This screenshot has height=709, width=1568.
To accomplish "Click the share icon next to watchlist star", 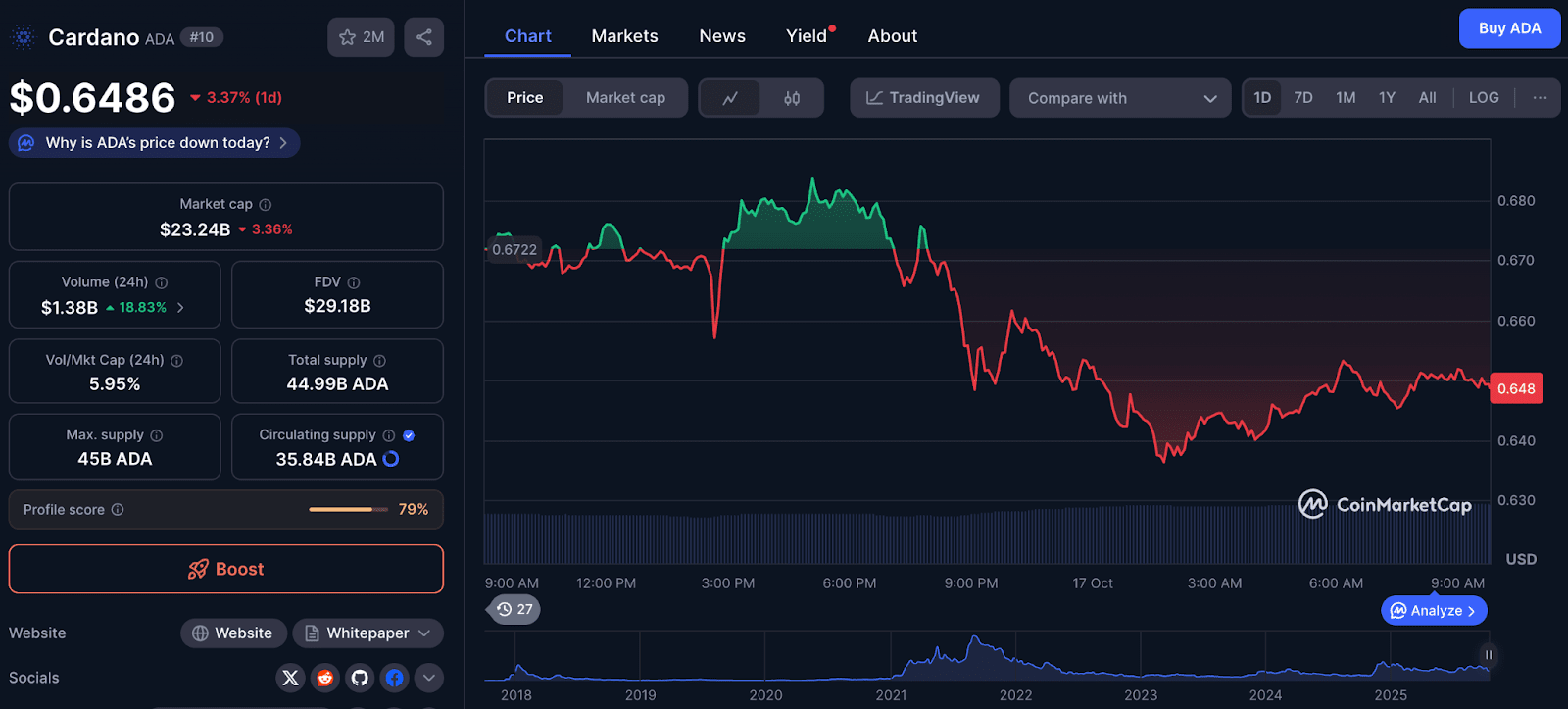I will [423, 37].
